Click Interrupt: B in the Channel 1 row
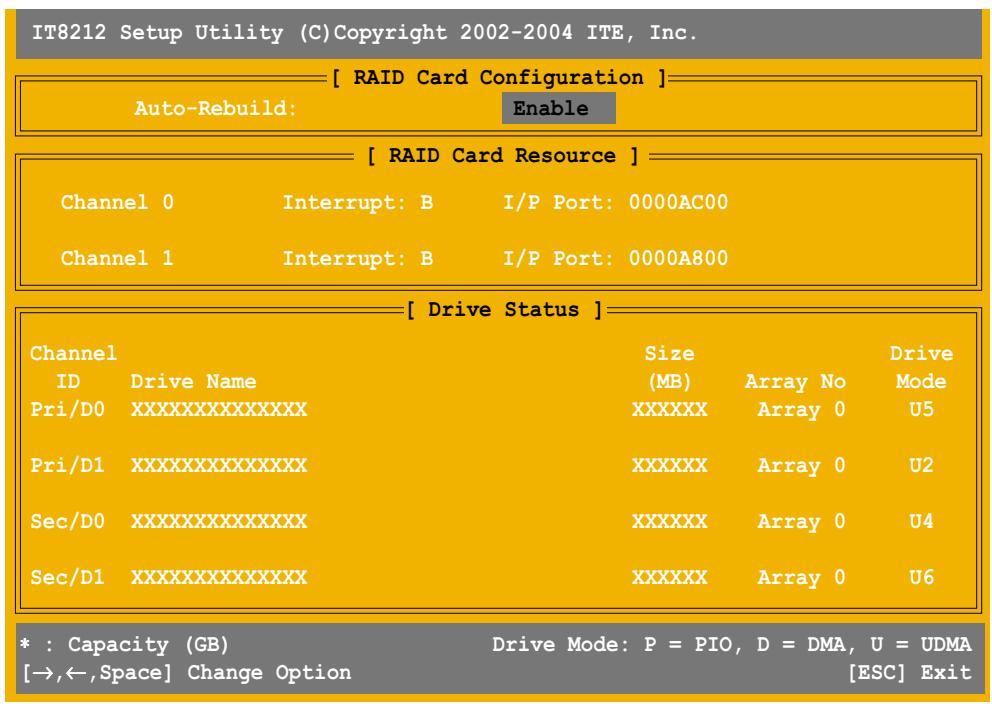The image size is (992, 704). coord(357,258)
